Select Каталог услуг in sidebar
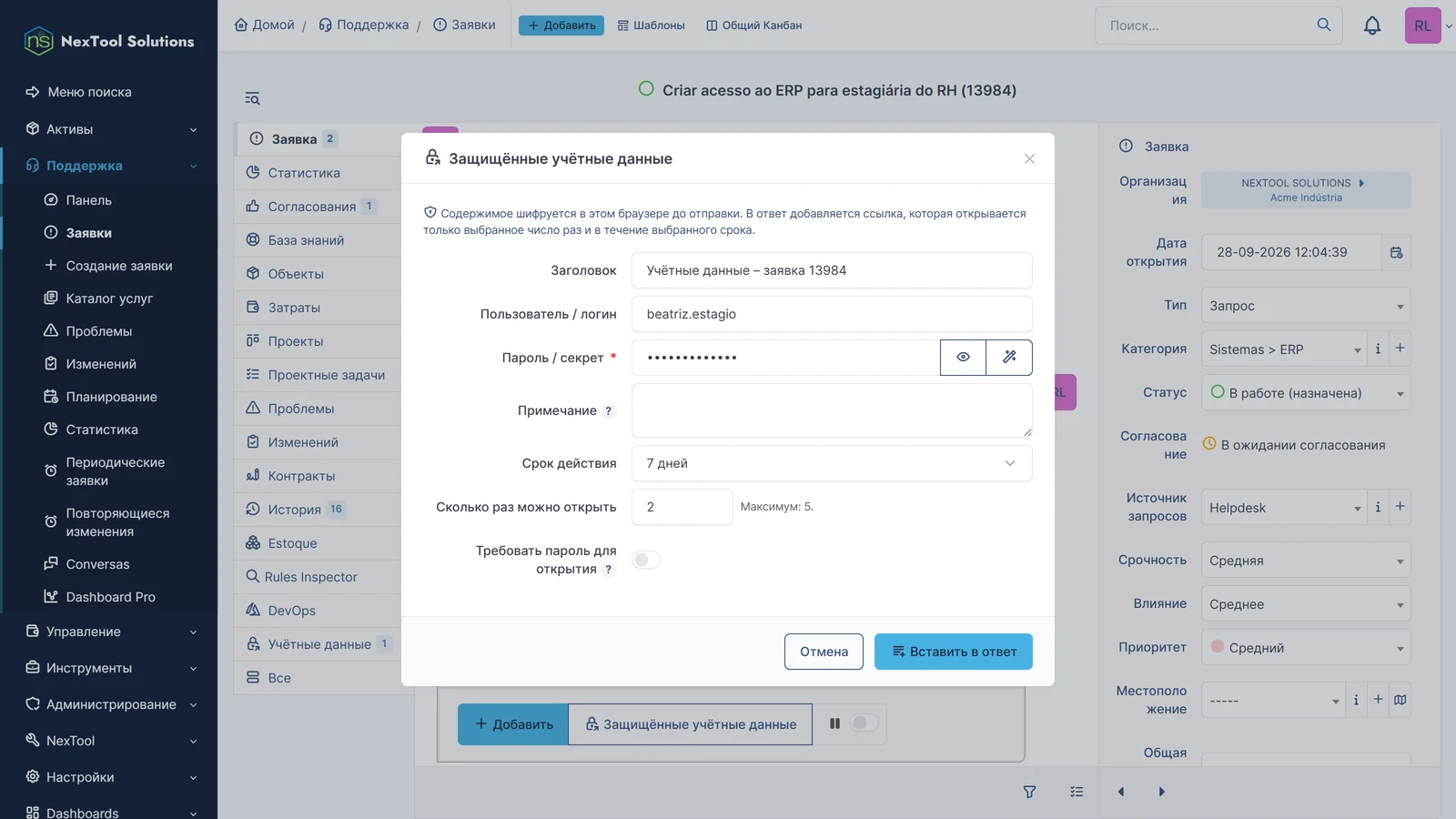This screenshot has height=819, width=1456. click(x=109, y=298)
